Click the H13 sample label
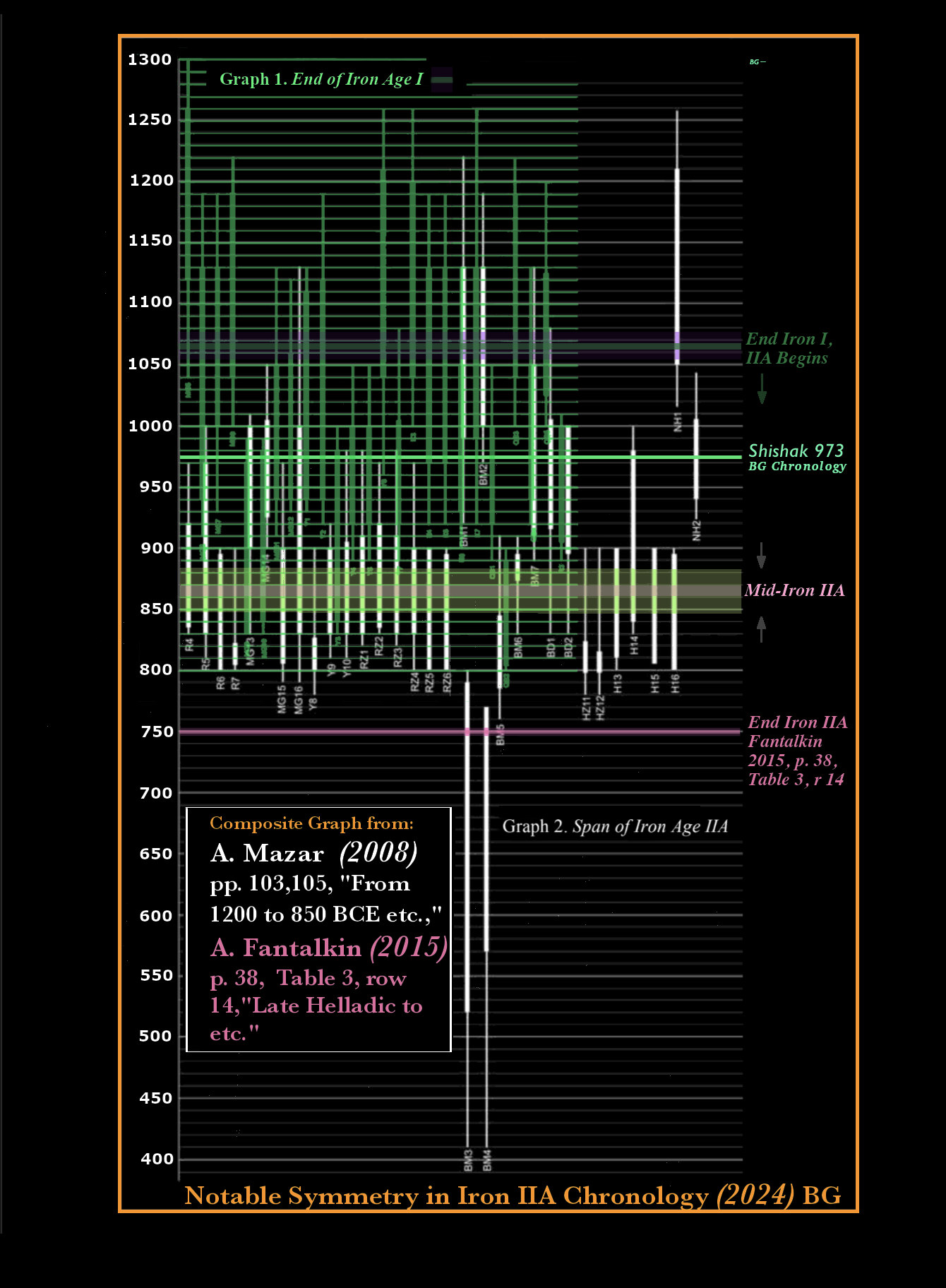This screenshot has height=1288, width=946. click(618, 684)
